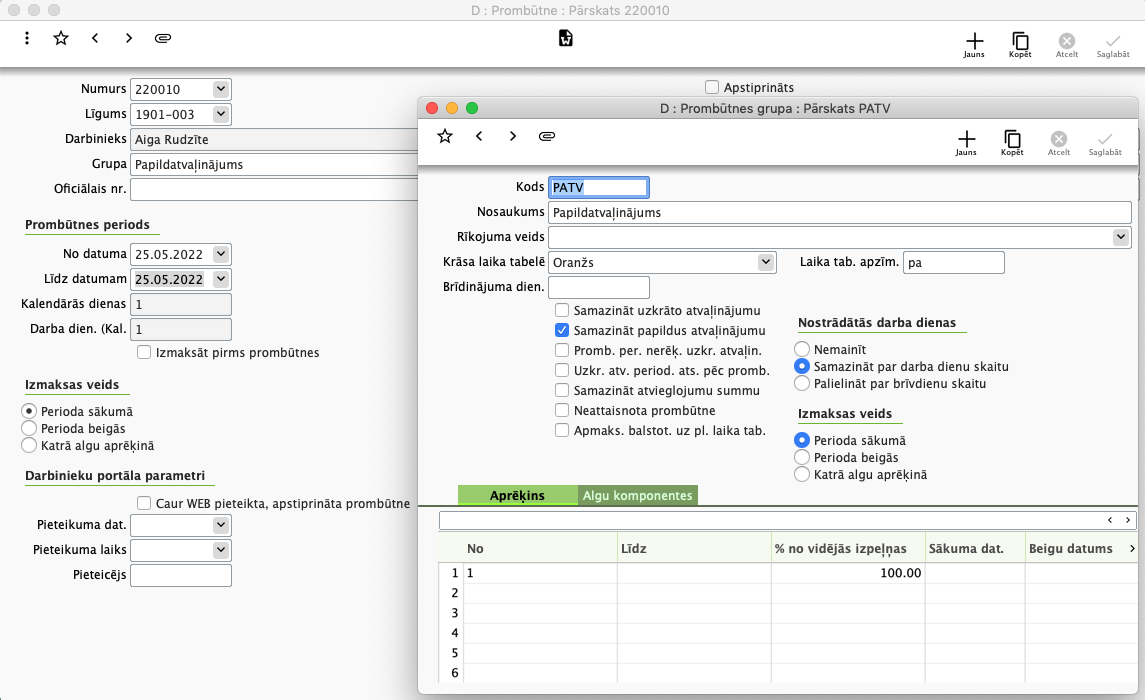This screenshot has height=700, width=1145.
Task: Click Jauns in the Prombūtnes grupa toolbar
Action: 966,143
